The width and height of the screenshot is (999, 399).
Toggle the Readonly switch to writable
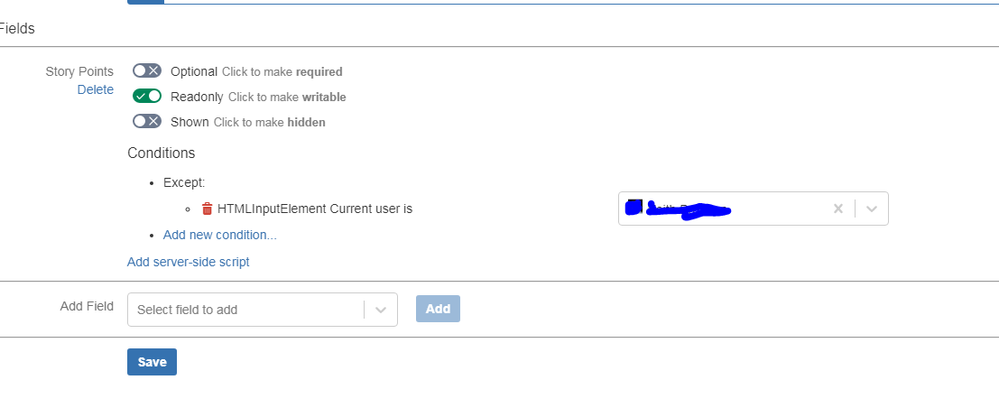point(147,96)
